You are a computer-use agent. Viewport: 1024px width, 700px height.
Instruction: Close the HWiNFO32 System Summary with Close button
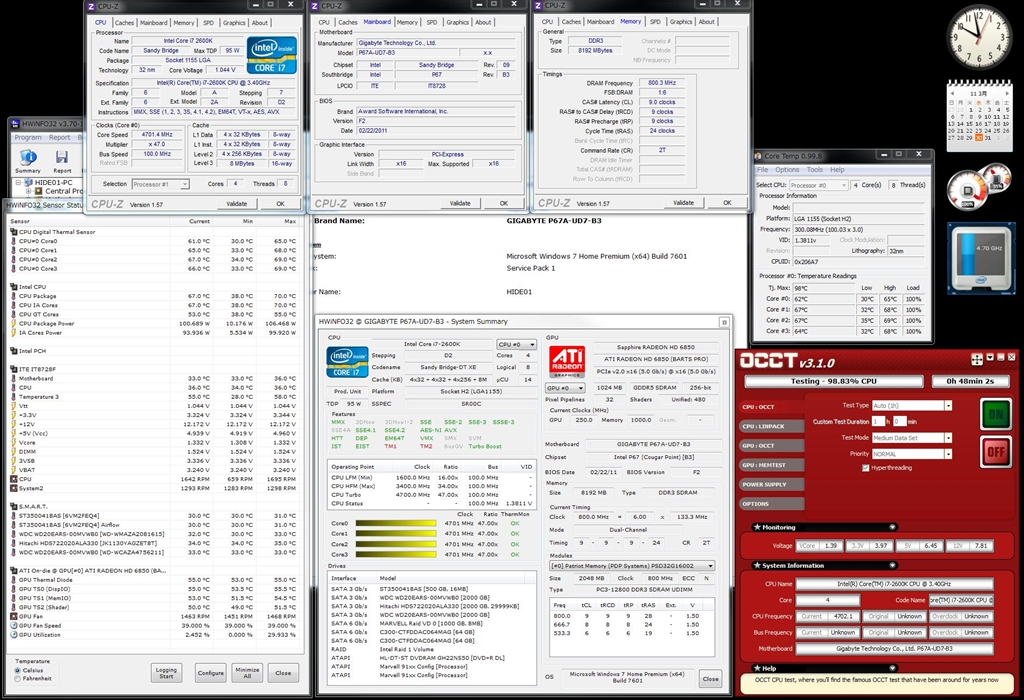[711, 678]
